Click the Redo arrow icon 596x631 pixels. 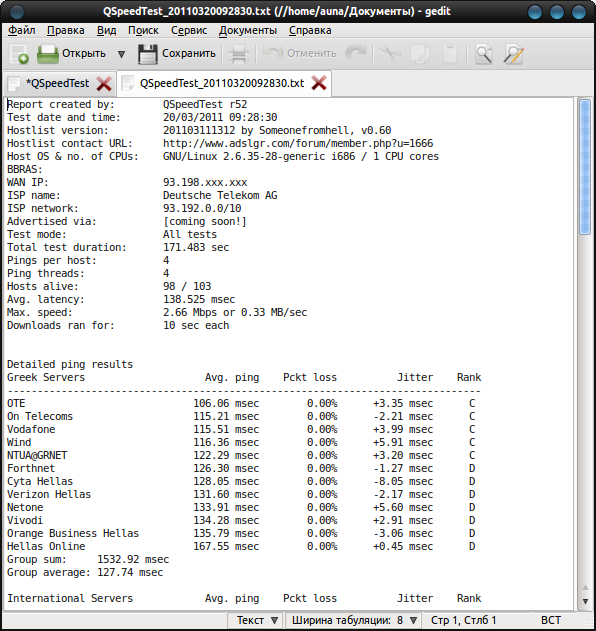(x=356, y=53)
